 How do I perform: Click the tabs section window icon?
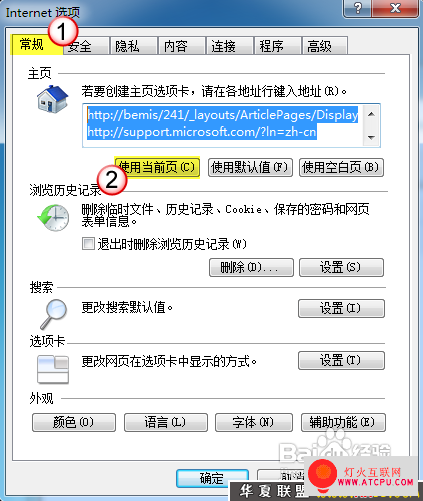(x=53, y=369)
